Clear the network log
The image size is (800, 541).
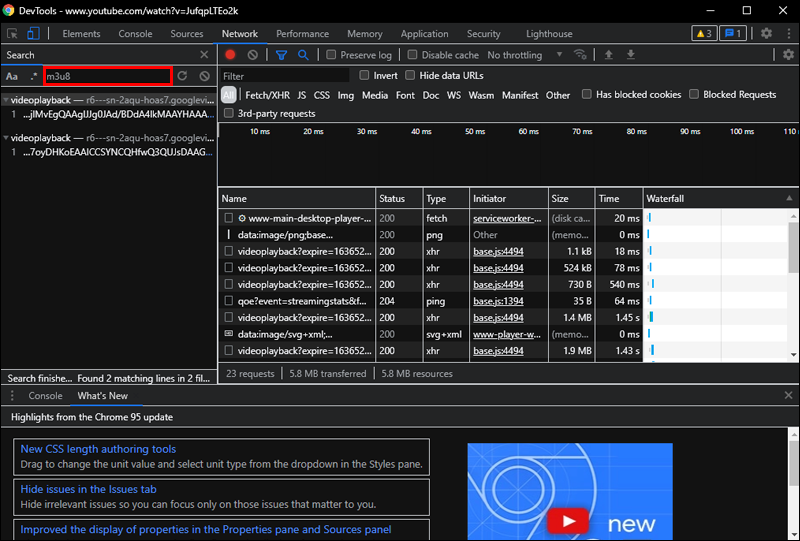(252, 55)
